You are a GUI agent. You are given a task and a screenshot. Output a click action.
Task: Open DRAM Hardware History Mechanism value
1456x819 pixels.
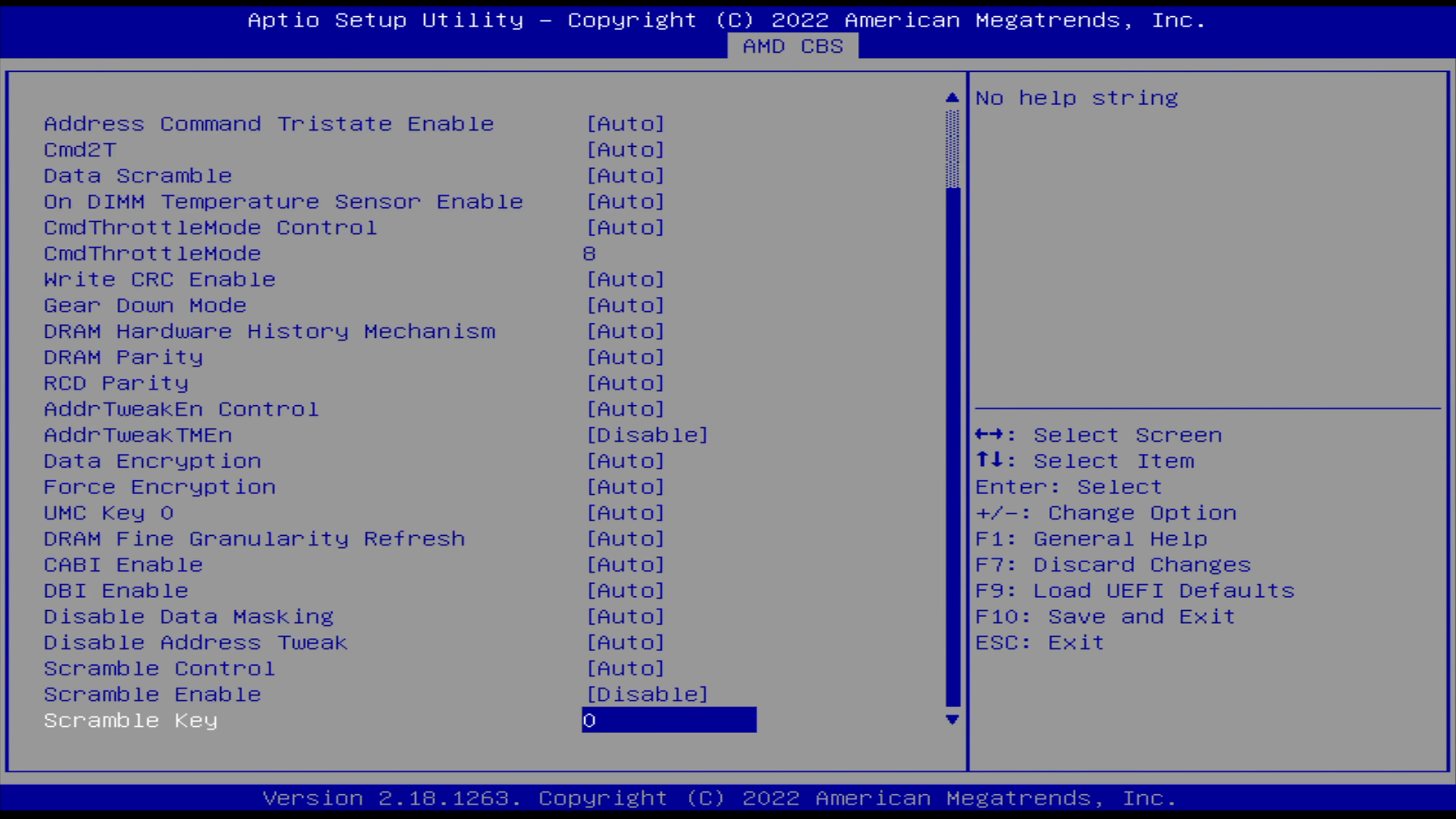[x=625, y=331]
